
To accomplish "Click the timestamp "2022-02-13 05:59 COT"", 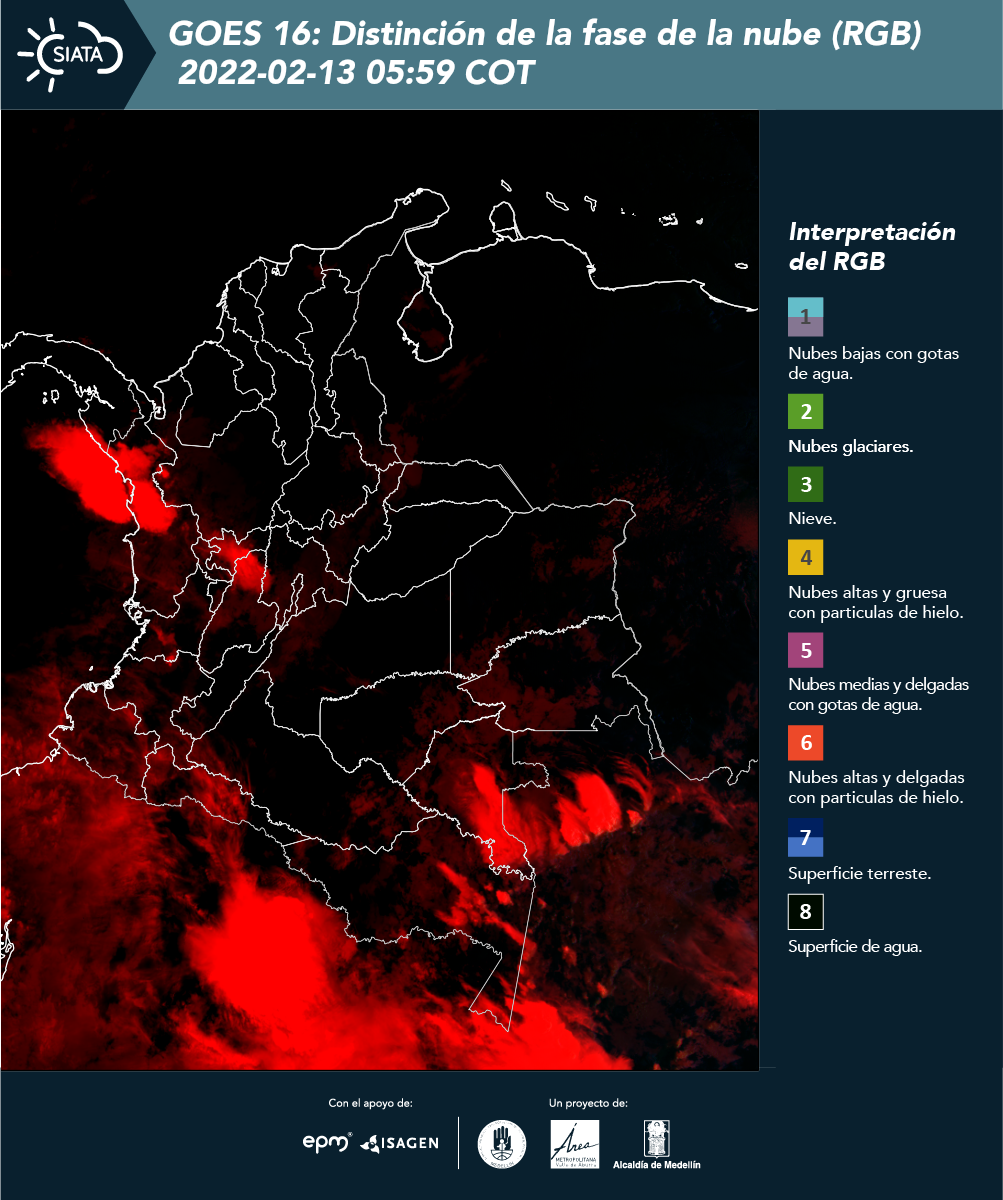I will click(356, 73).
